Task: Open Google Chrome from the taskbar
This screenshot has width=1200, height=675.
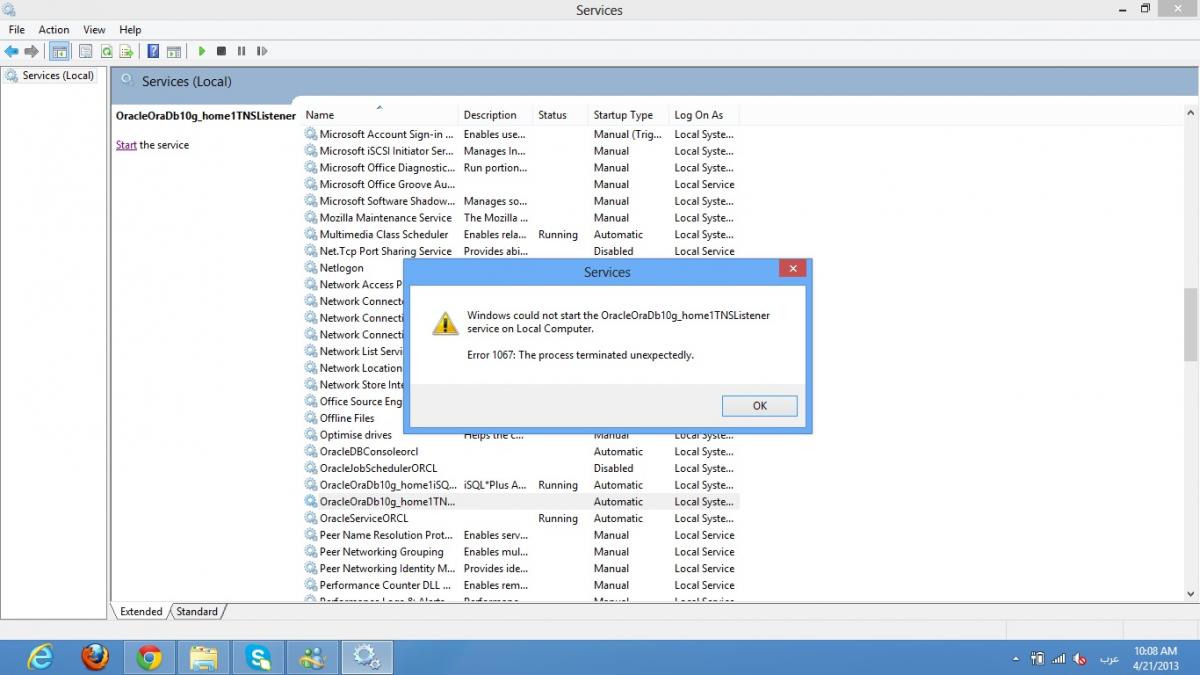Action: point(150,657)
